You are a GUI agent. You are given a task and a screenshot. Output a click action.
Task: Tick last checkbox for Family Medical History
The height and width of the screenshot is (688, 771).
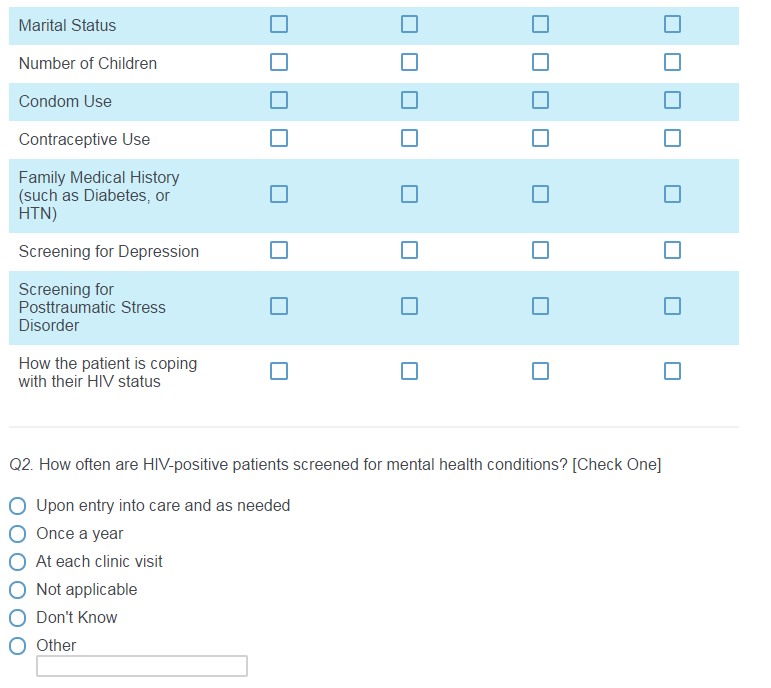672,194
